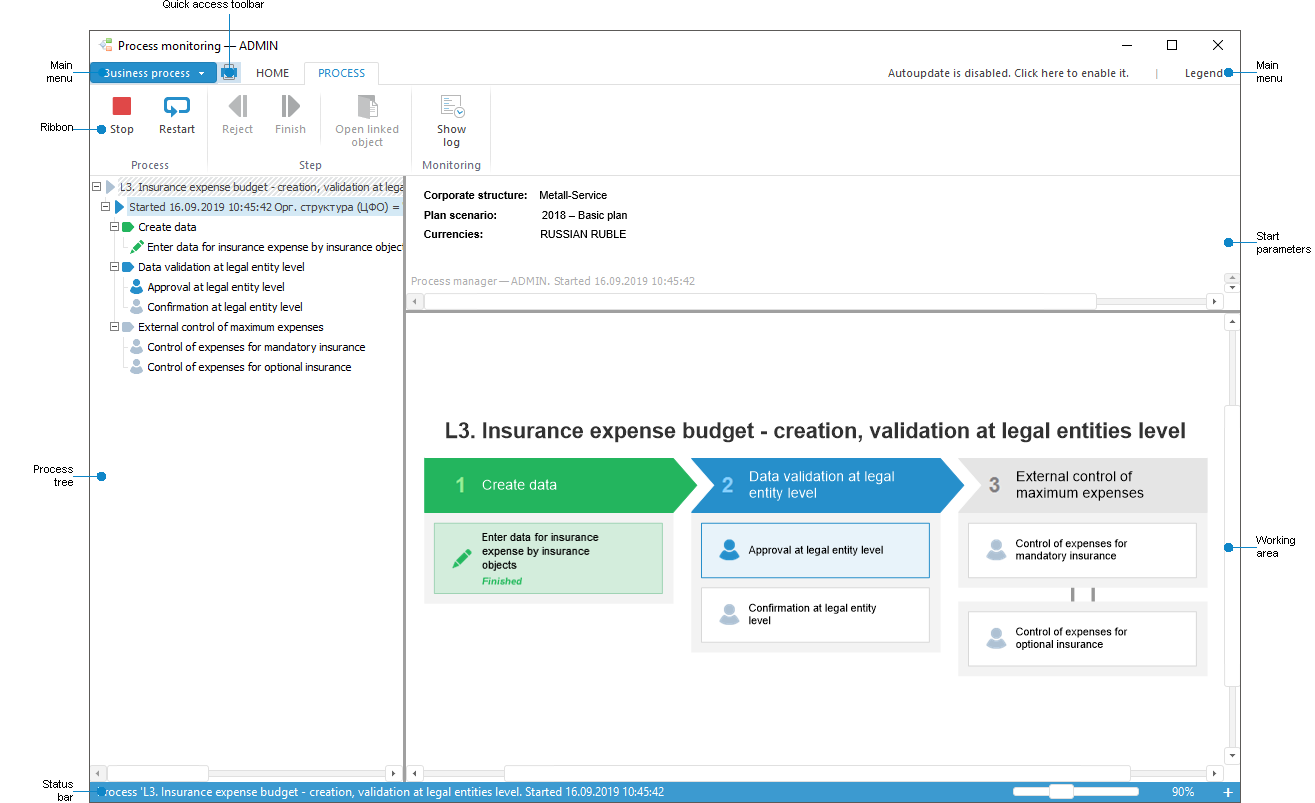Enable autoupdate via the notification link
1315x803 pixels.
point(1008,73)
